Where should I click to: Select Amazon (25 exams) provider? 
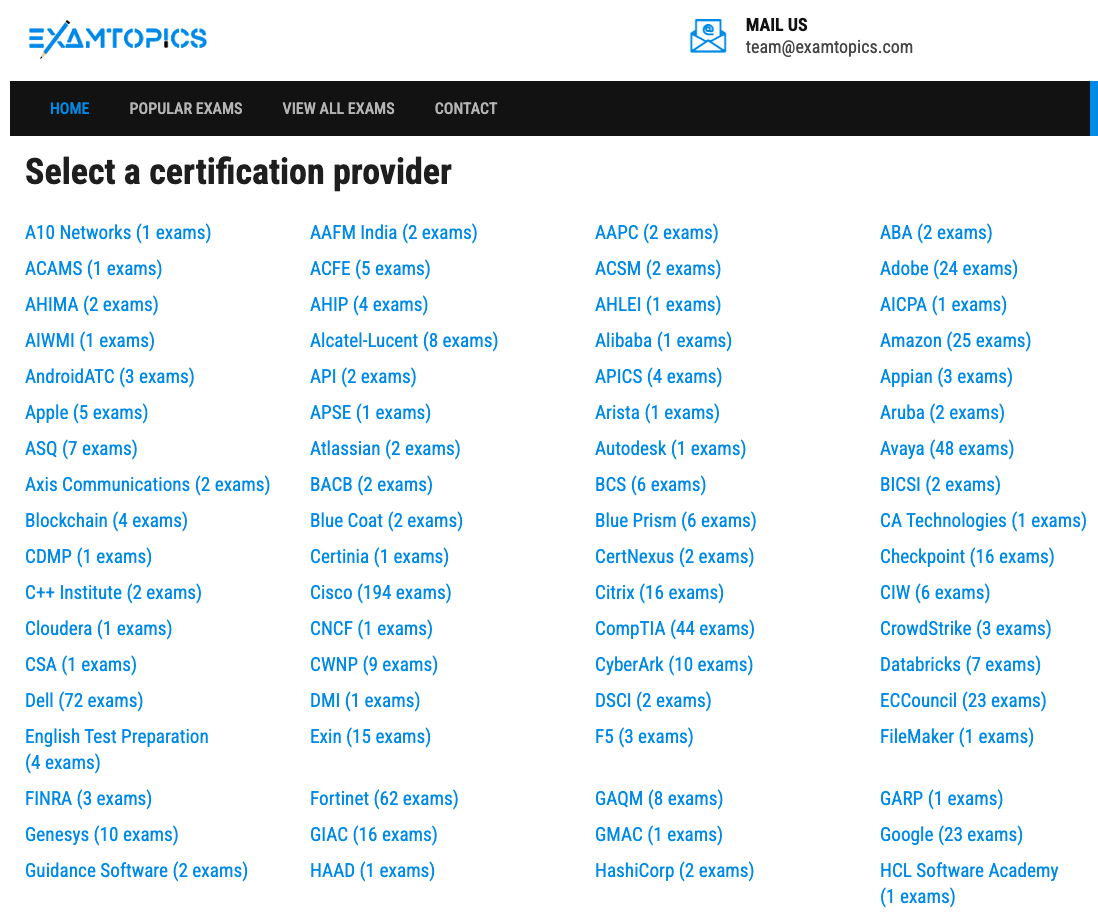tap(955, 341)
